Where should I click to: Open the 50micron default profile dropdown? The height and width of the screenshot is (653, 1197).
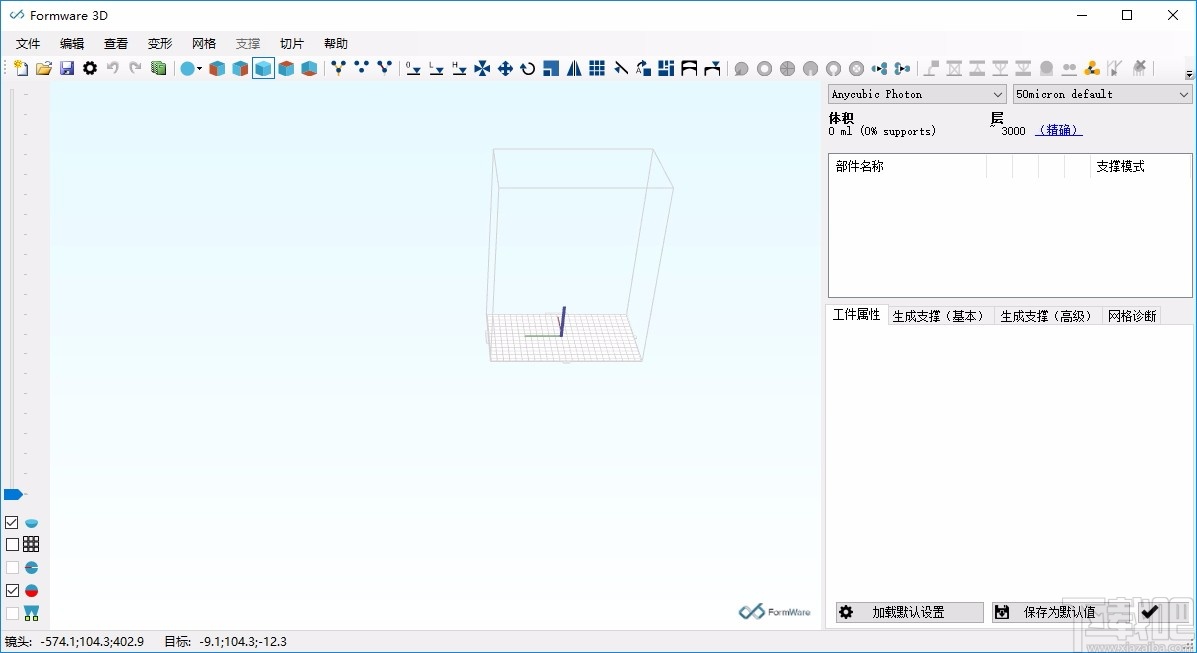[1183, 93]
